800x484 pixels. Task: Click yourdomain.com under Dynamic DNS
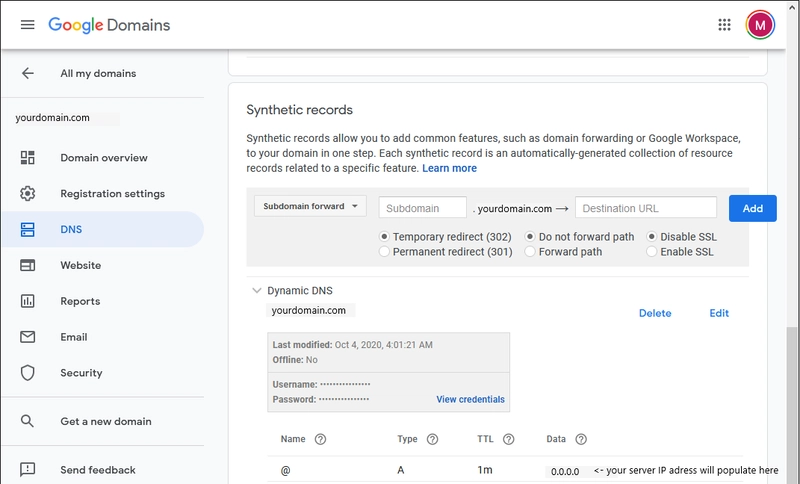coord(308,310)
